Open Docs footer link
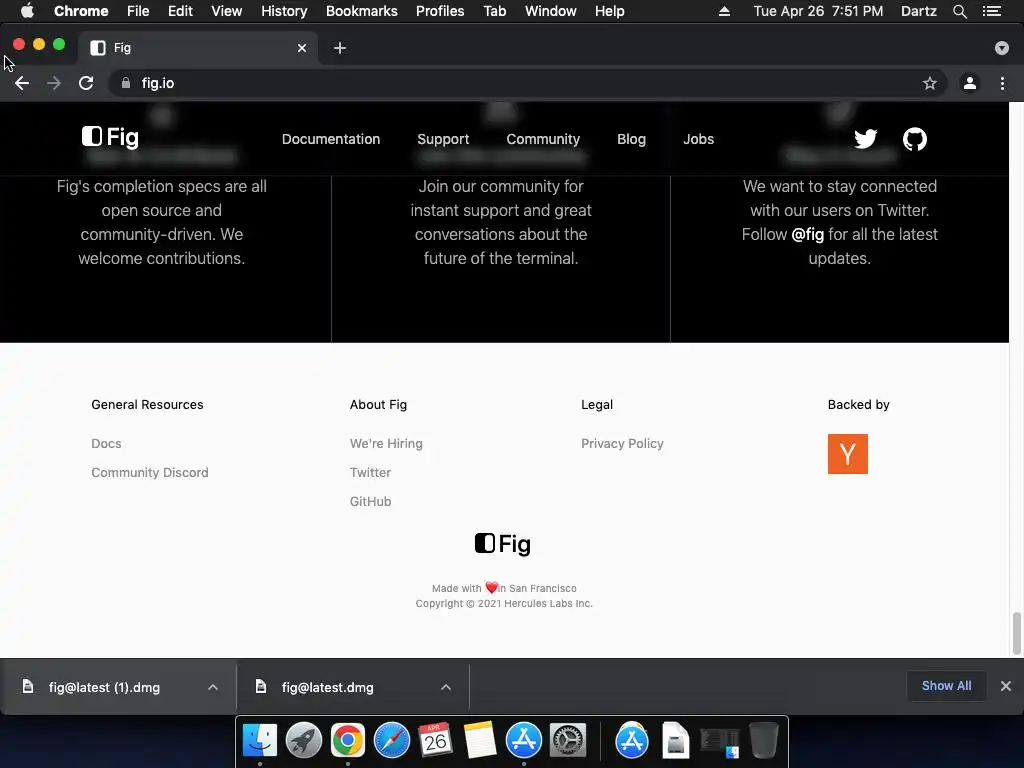The image size is (1024, 768). pyautogui.click(x=106, y=443)
